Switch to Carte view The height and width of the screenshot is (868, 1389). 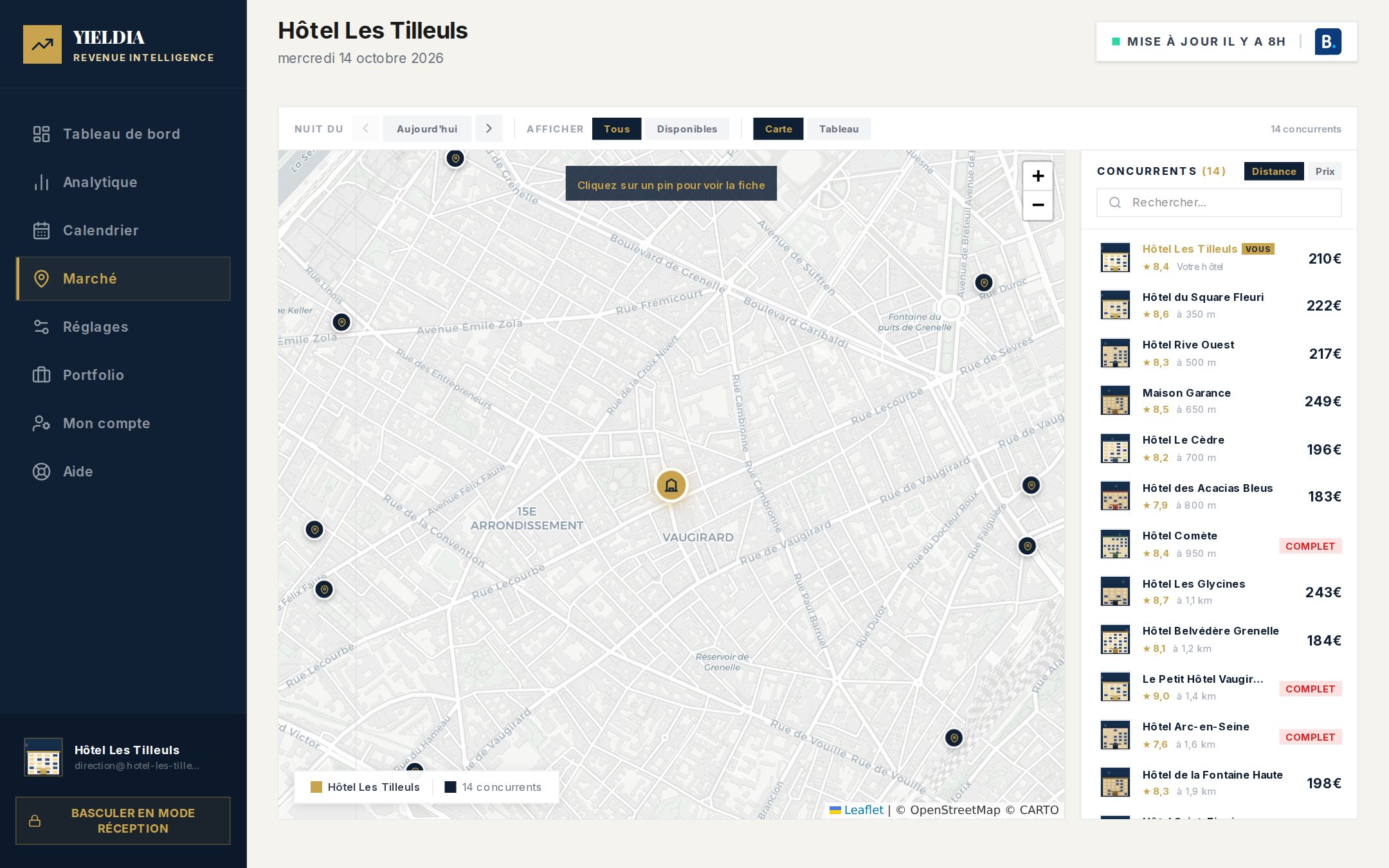(778, 129)
